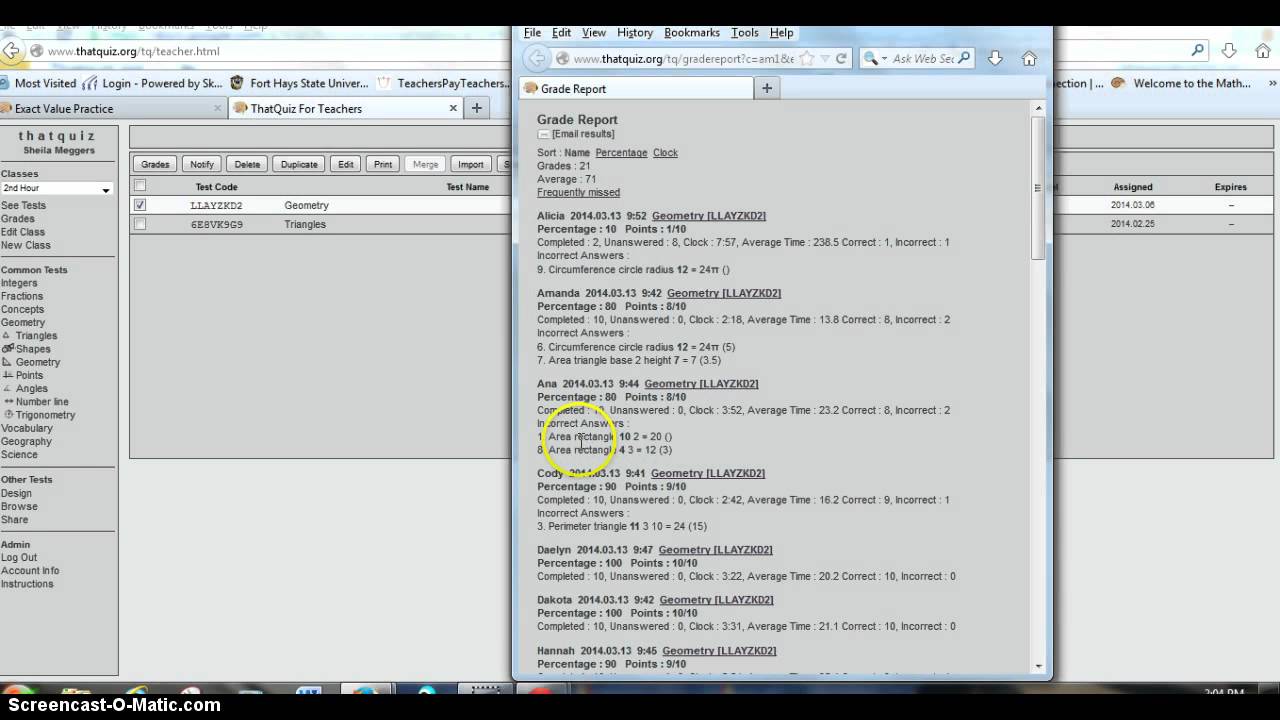Open Frequently missed link
Screen dimensions: 1280x720
tap(578, 192)
